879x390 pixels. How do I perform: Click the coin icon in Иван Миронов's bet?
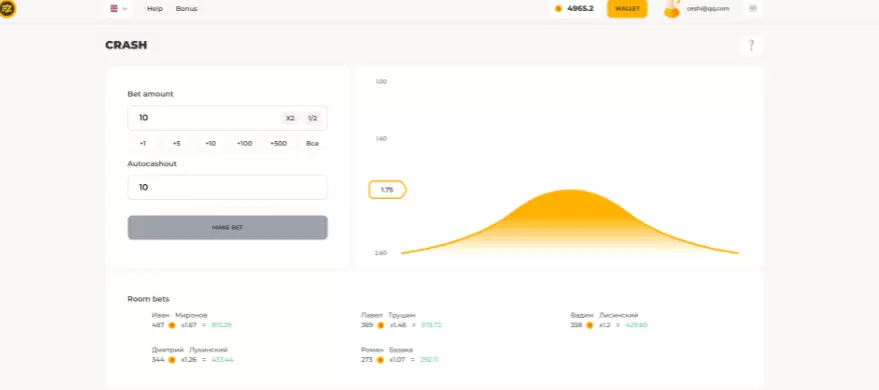point(172,325)
